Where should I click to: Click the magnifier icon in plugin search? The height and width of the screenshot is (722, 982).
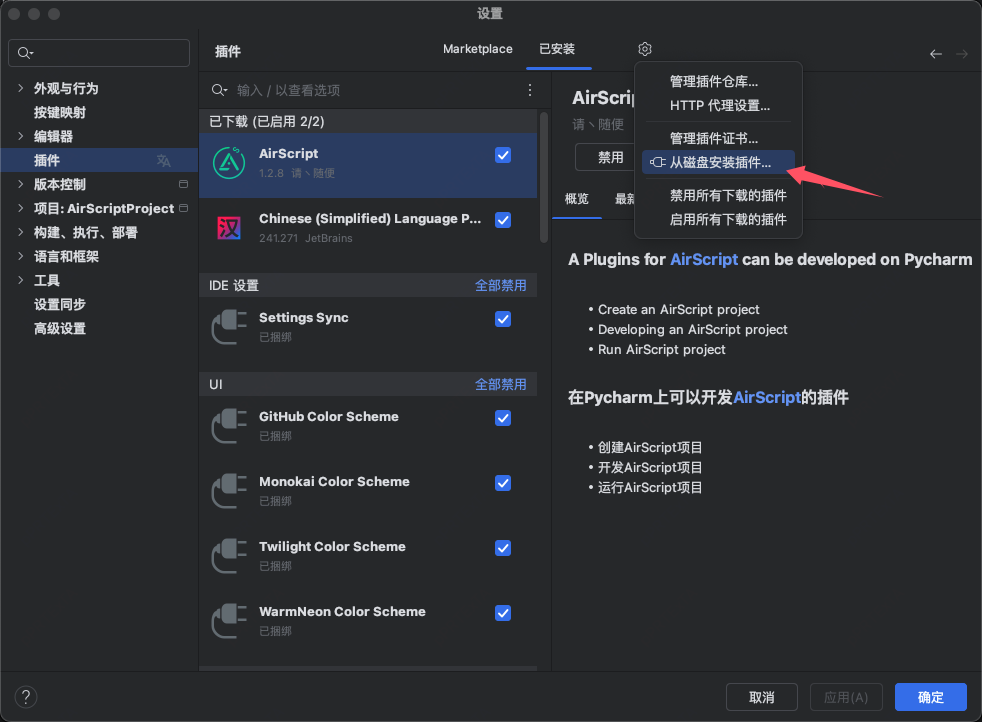pyautogui.click(x=219, y=90)
